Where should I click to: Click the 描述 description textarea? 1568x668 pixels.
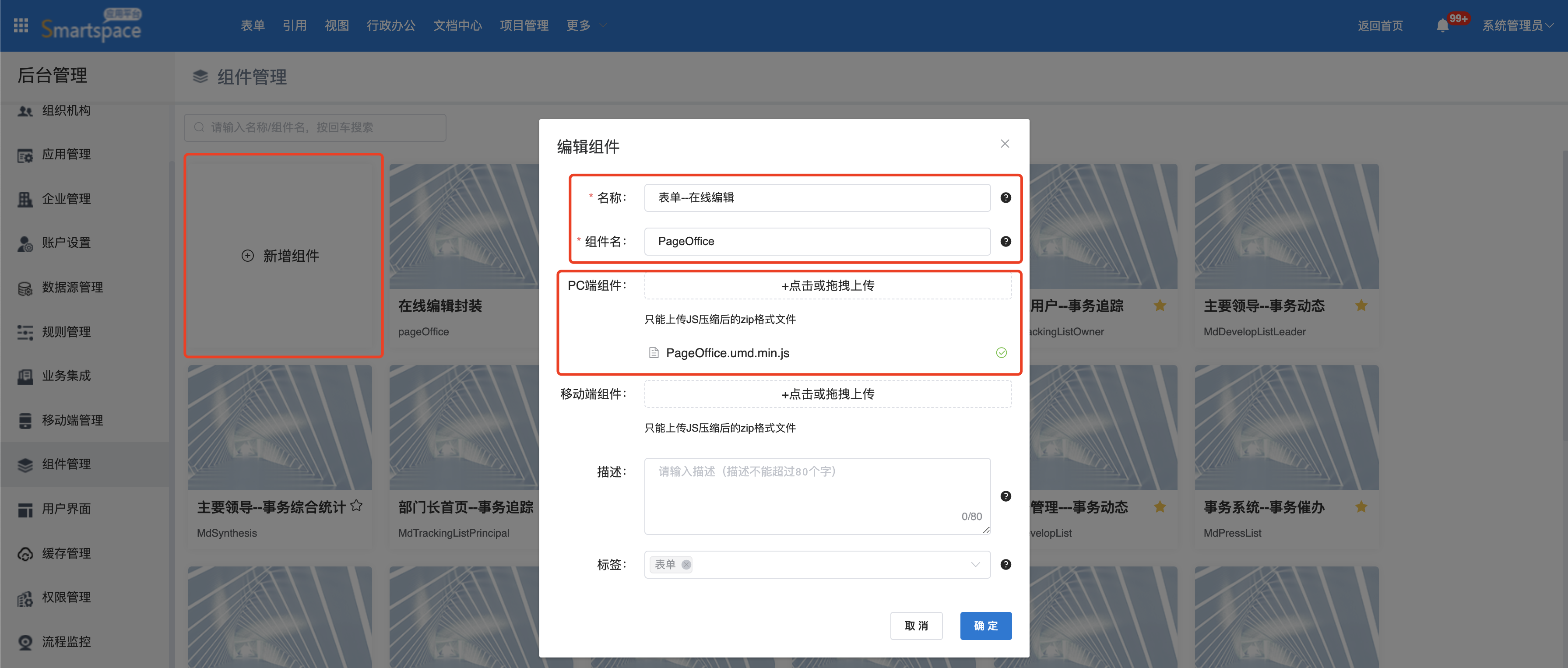[816, 496]
